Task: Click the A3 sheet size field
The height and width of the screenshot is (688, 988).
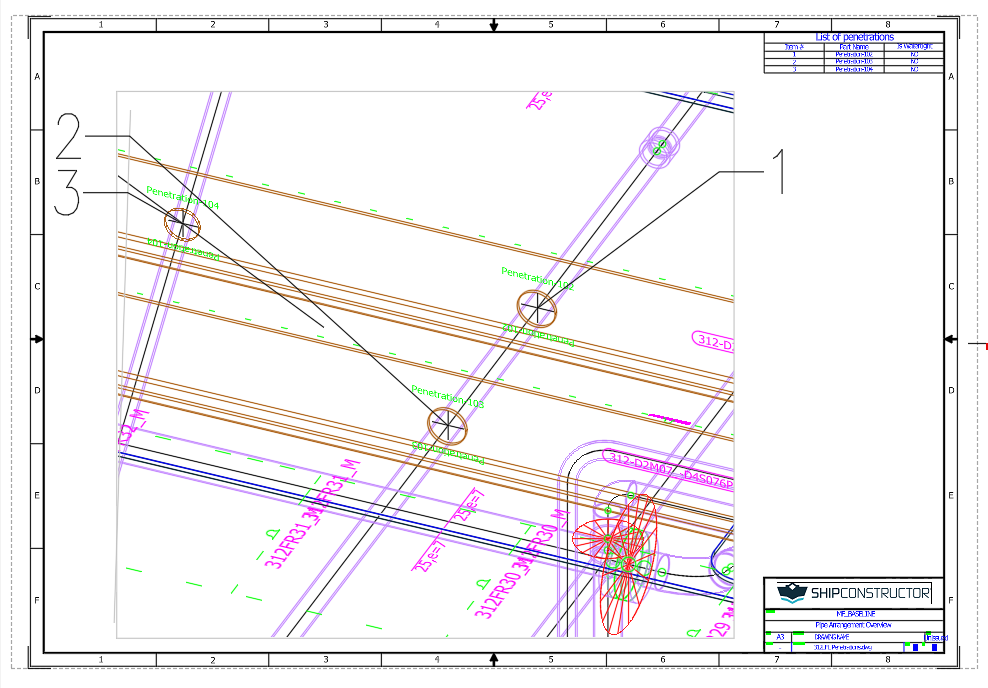Action: click(x=781, y=636)
